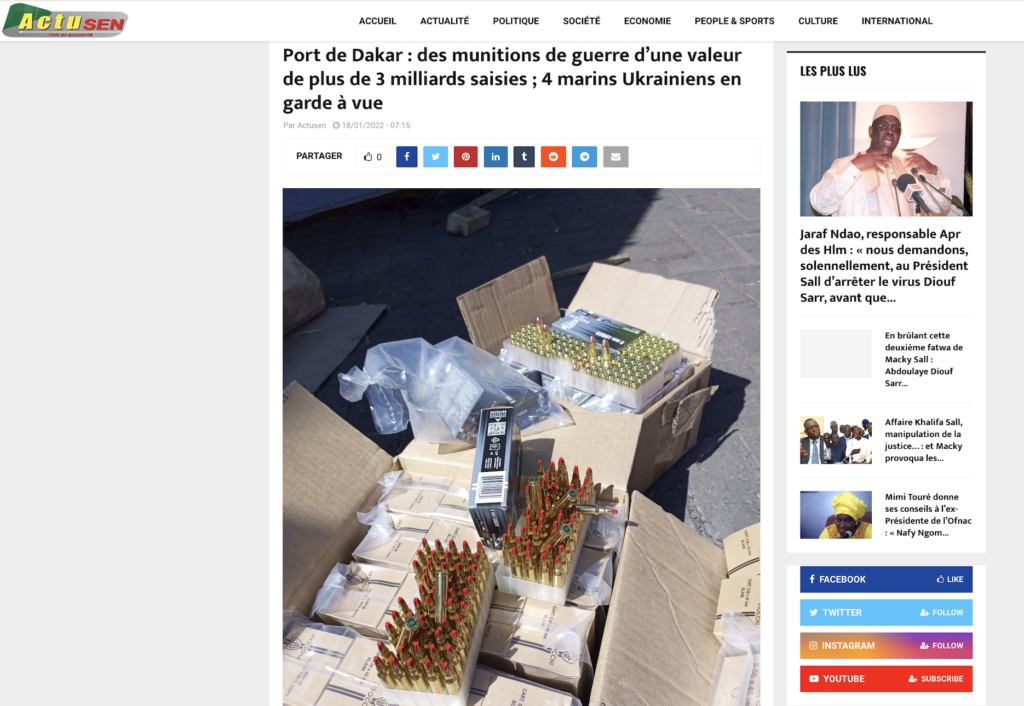Share the article via Telegram
Screen dimensions: 1024x706
tap(584, 157)
